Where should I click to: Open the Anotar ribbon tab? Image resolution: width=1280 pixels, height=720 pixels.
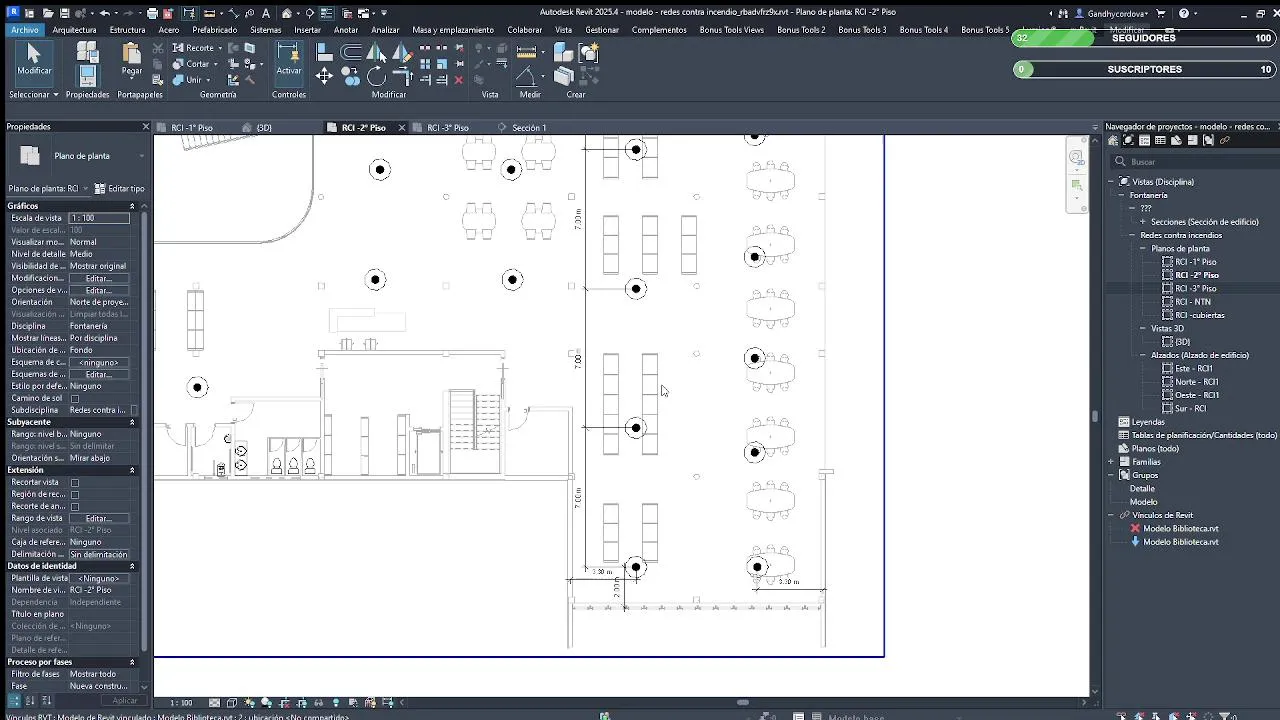click(x=346, y=30)
